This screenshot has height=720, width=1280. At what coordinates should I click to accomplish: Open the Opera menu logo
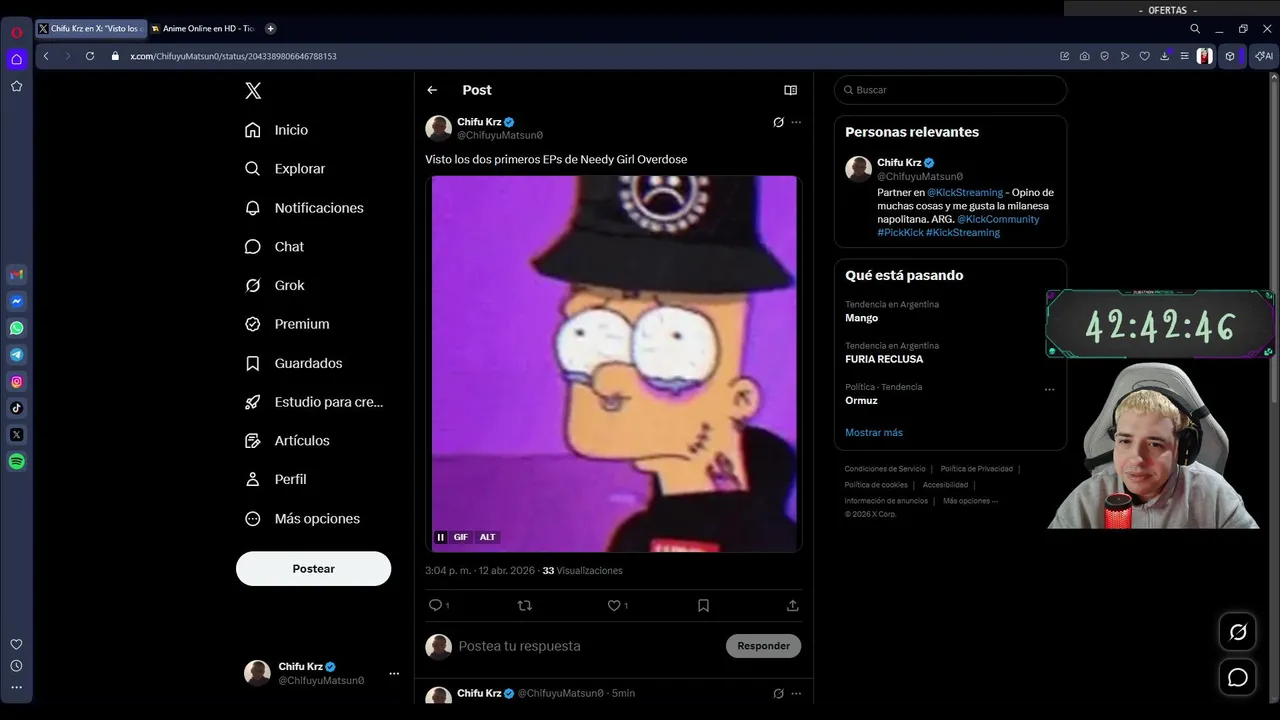17,32
